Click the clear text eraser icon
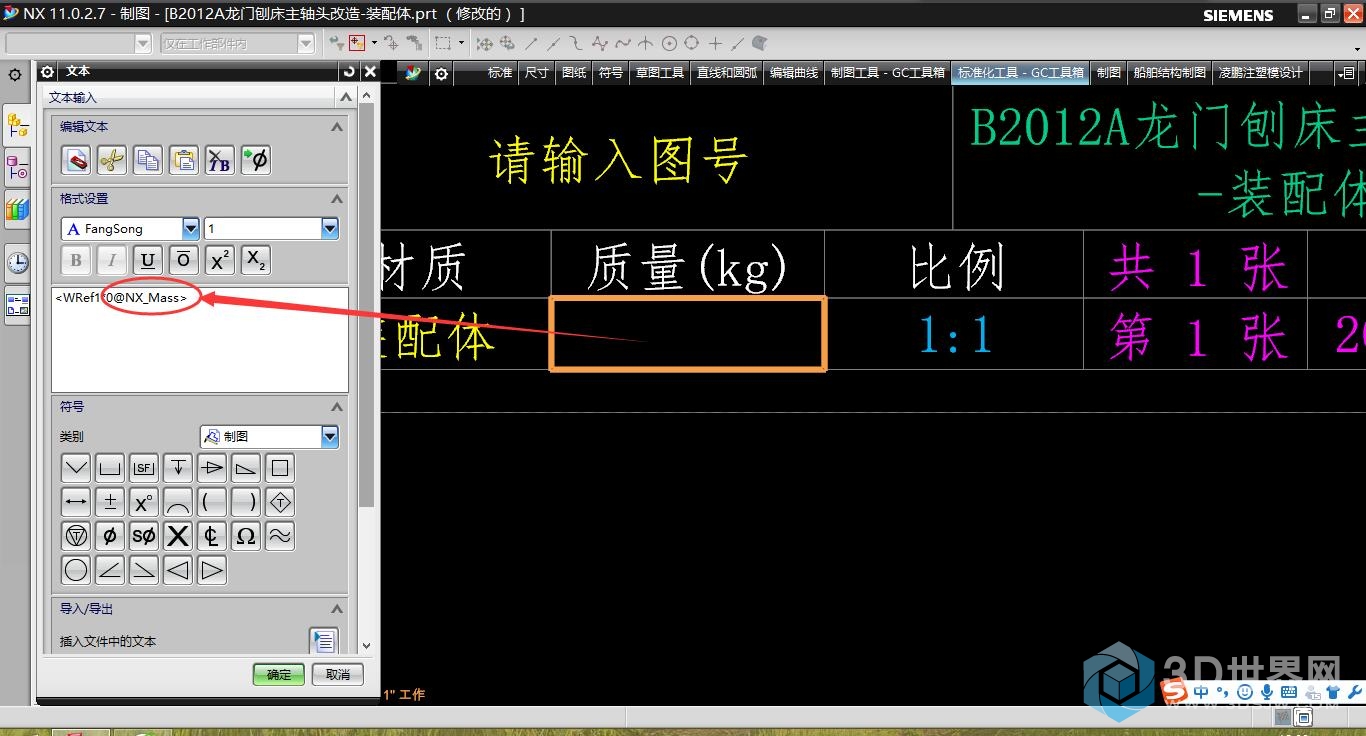This screenshot has height=736, width=1366. [76, 160]
